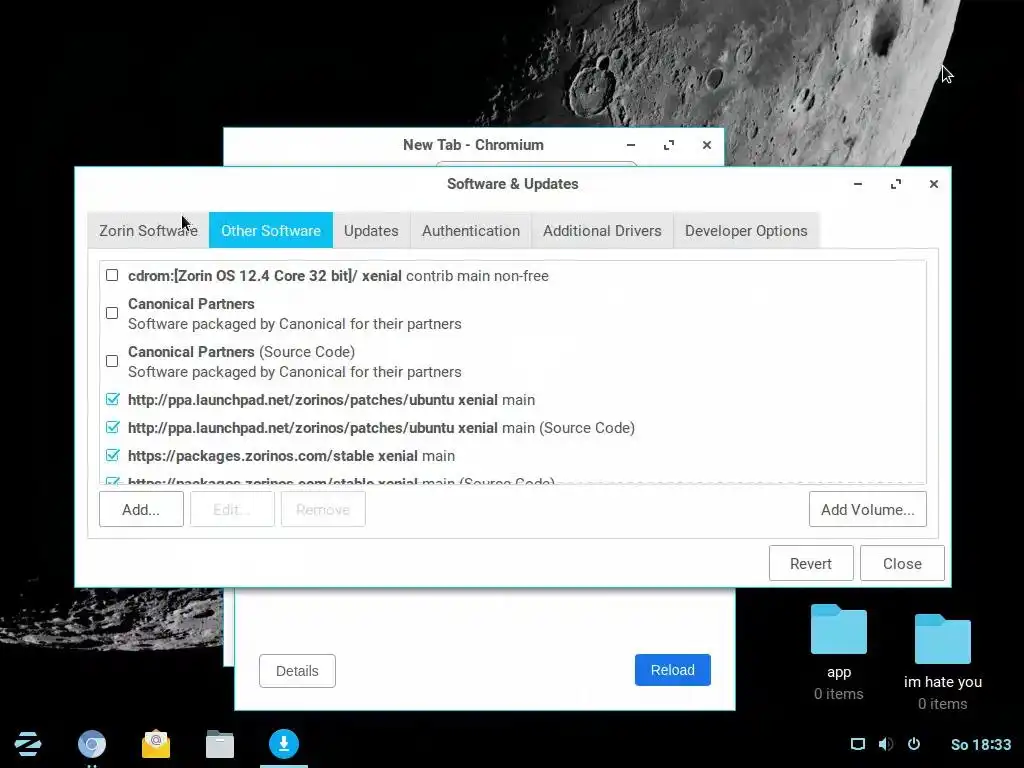Click the clock showing So 18:33

pyautogui.click(x=981, y=744)
